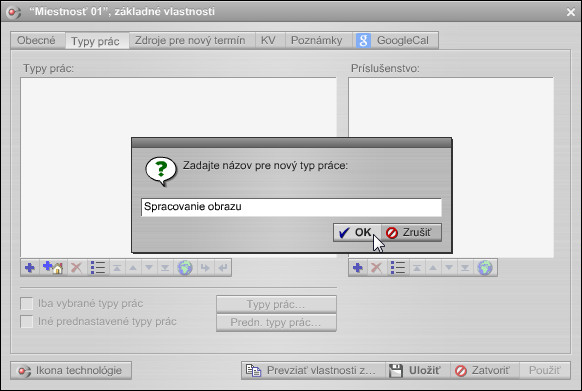Click return arrow icon in work types toolbar
This screenshot has width=582, height=391.
223,267
